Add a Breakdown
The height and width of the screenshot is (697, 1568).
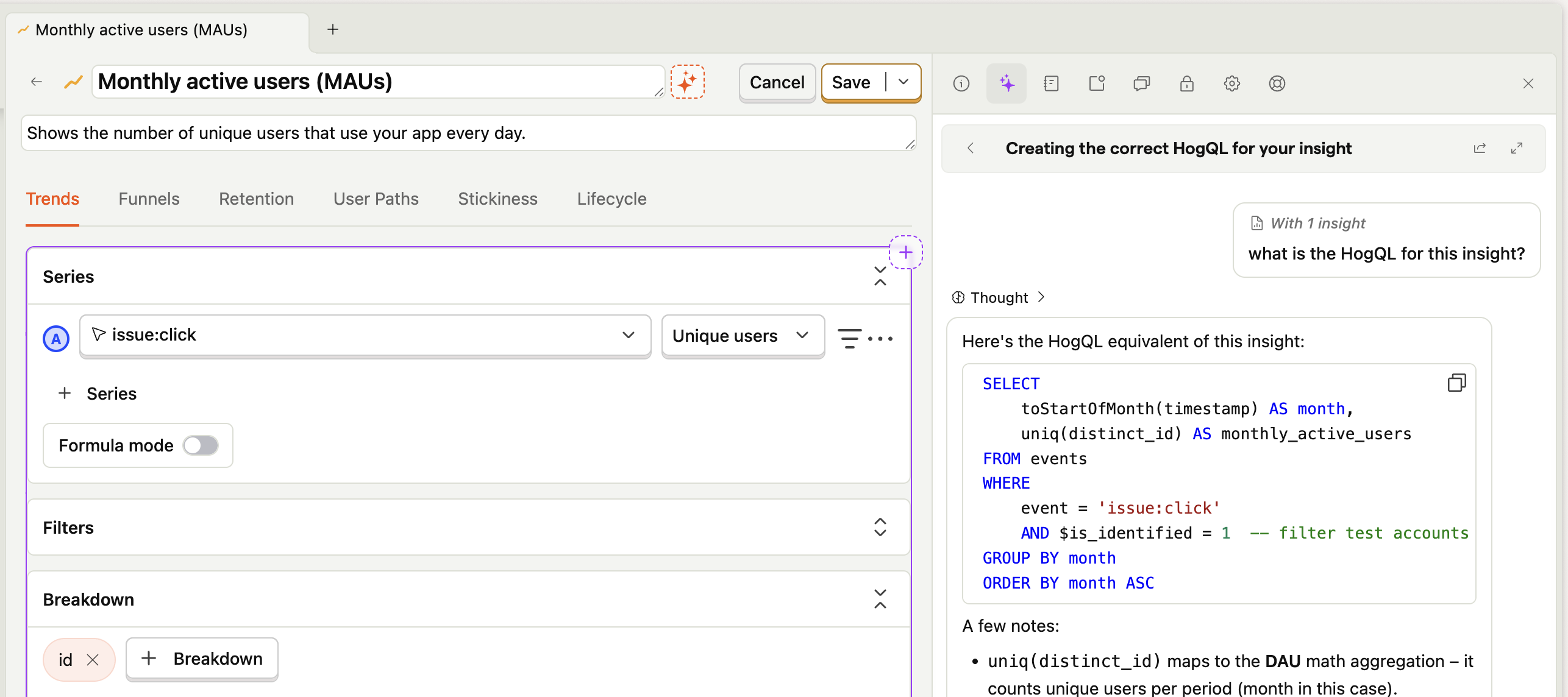(202, 659)
